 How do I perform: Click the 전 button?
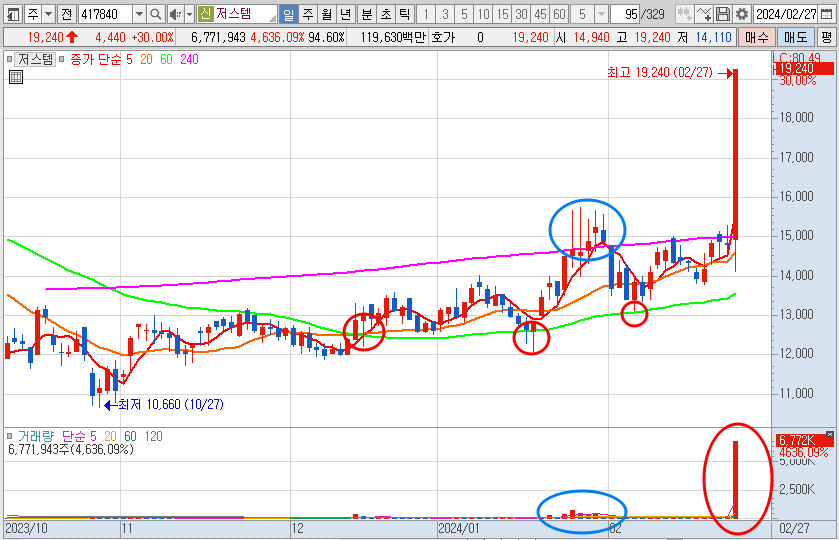point(66,14)
